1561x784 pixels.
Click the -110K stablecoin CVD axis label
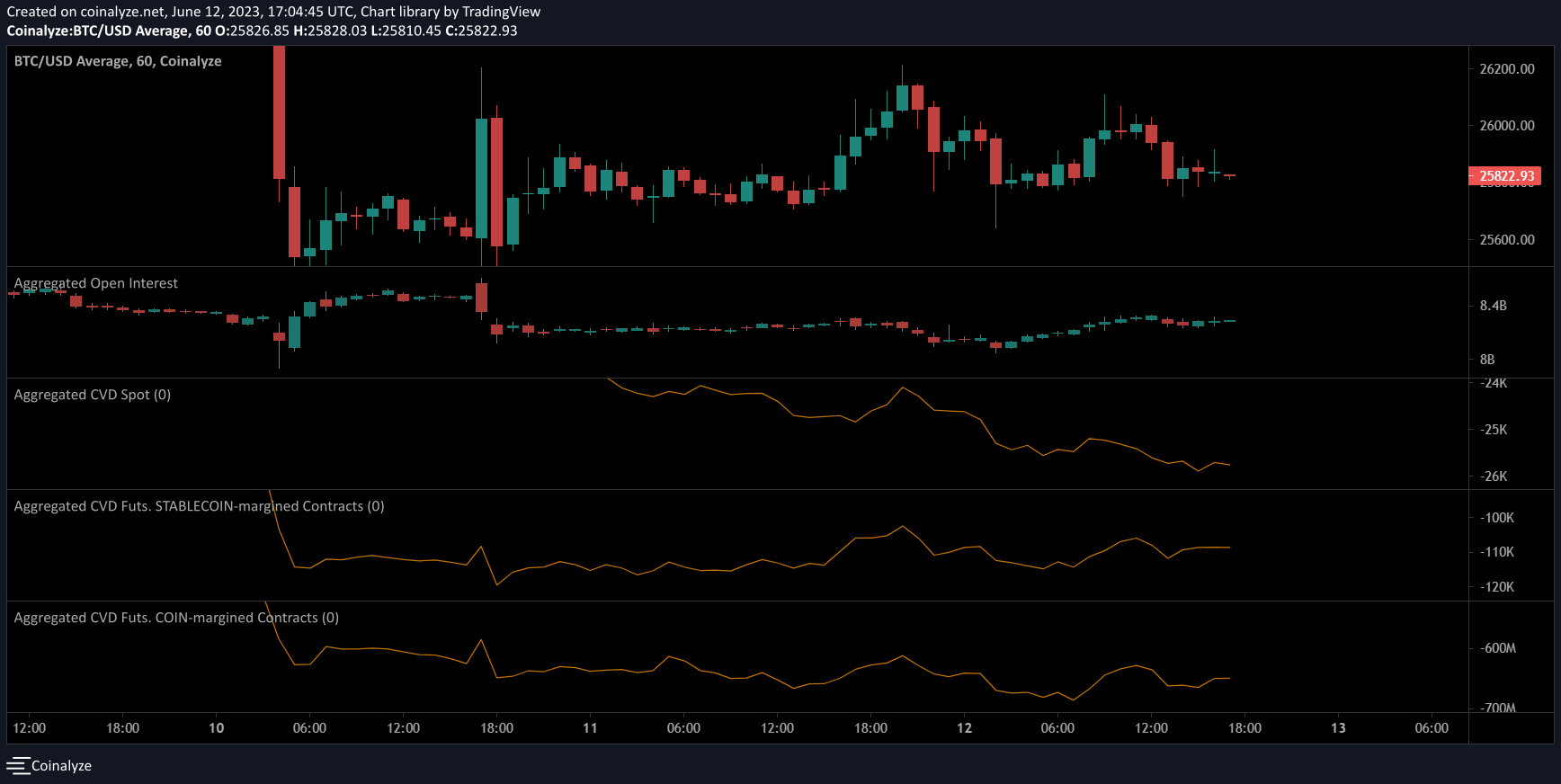[x=1497, y=552]
